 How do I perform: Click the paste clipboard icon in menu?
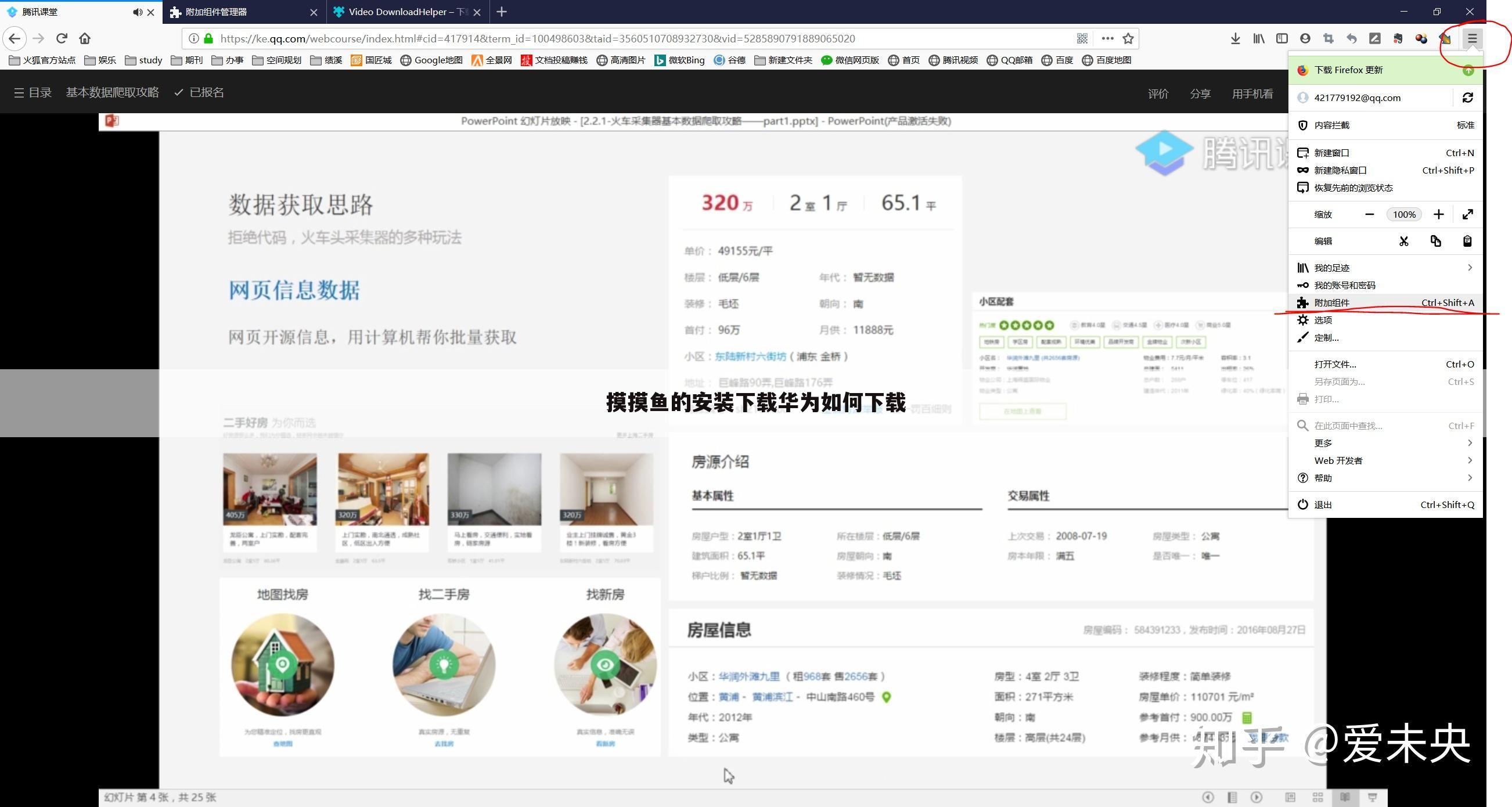tap(1467, 241)
